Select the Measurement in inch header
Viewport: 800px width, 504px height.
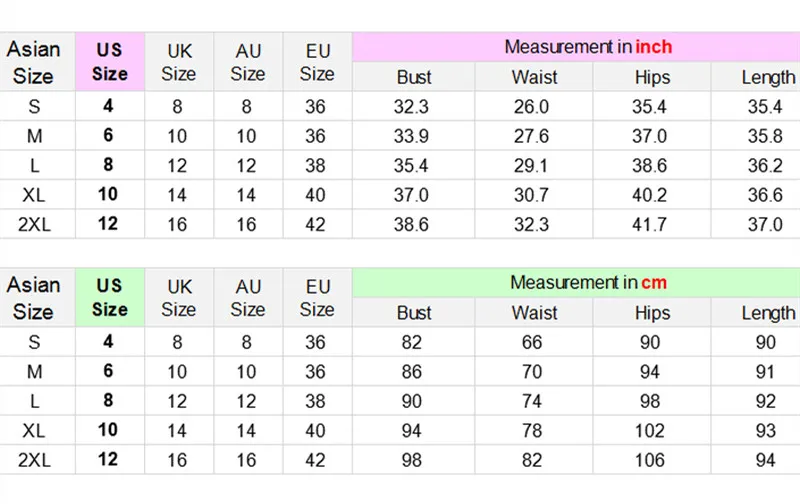coord(588,47)
